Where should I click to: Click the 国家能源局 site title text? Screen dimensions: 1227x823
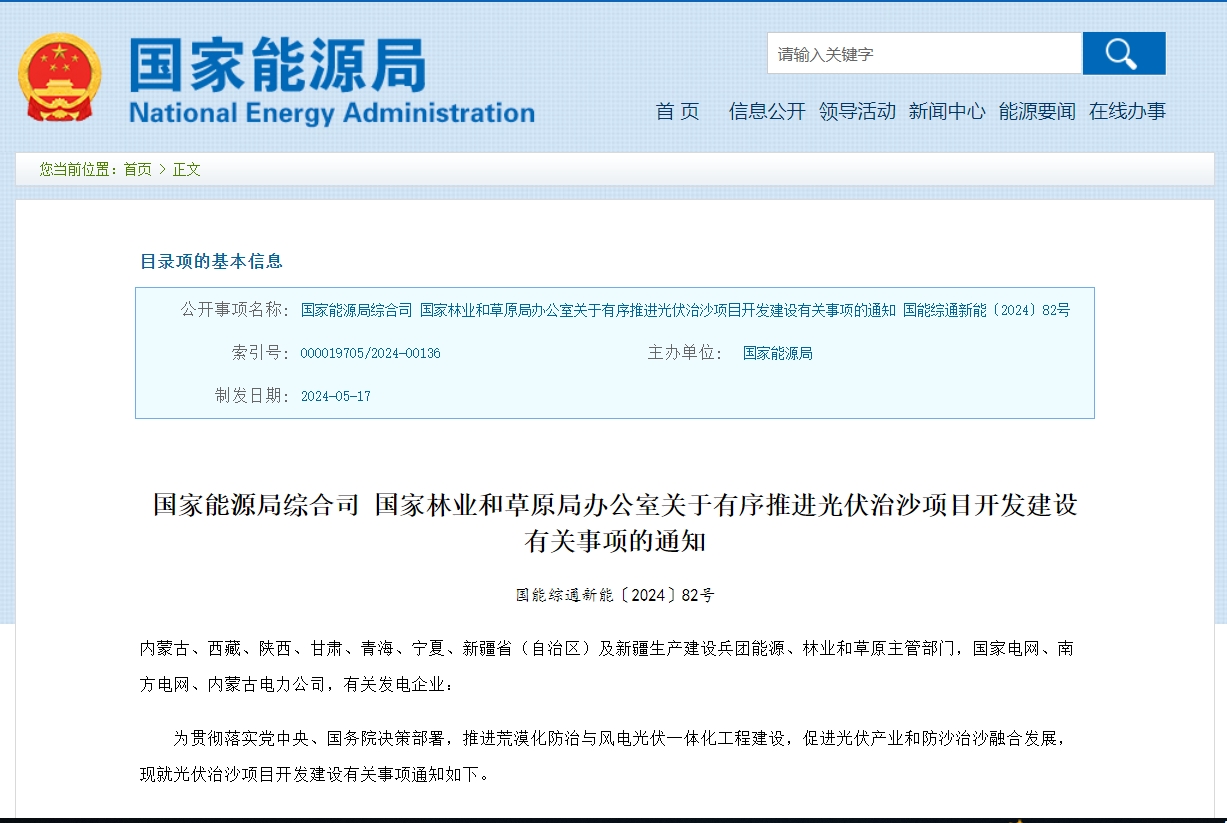[278, 65]
